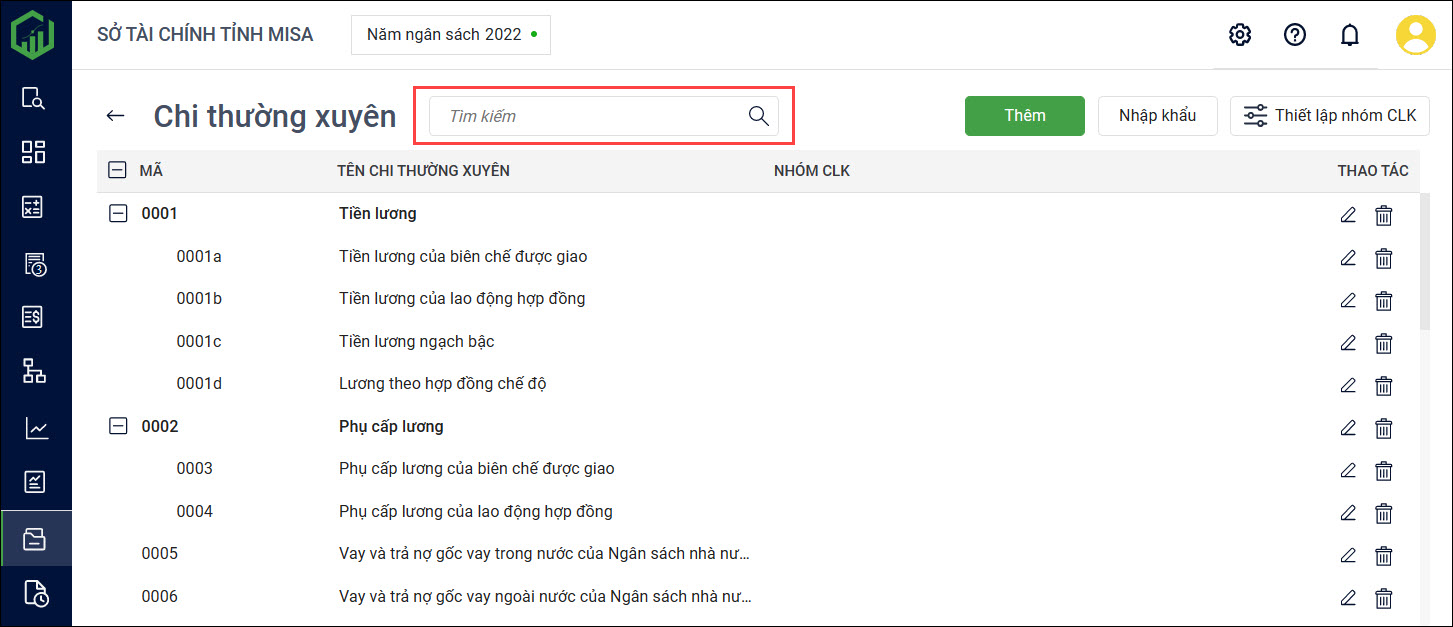Image resolution: width=1453 pixels, height=627 pixels.
Task: Go back using the left arrow icon
Action: tap(115, 116)
